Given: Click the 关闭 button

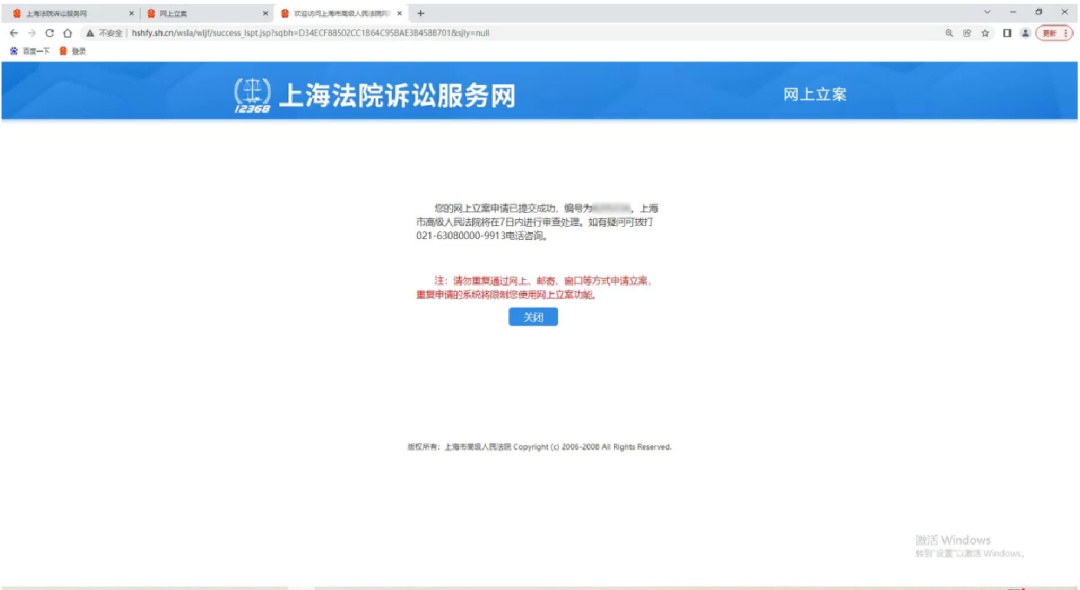Looking at the screenshot, I should 532,317.
